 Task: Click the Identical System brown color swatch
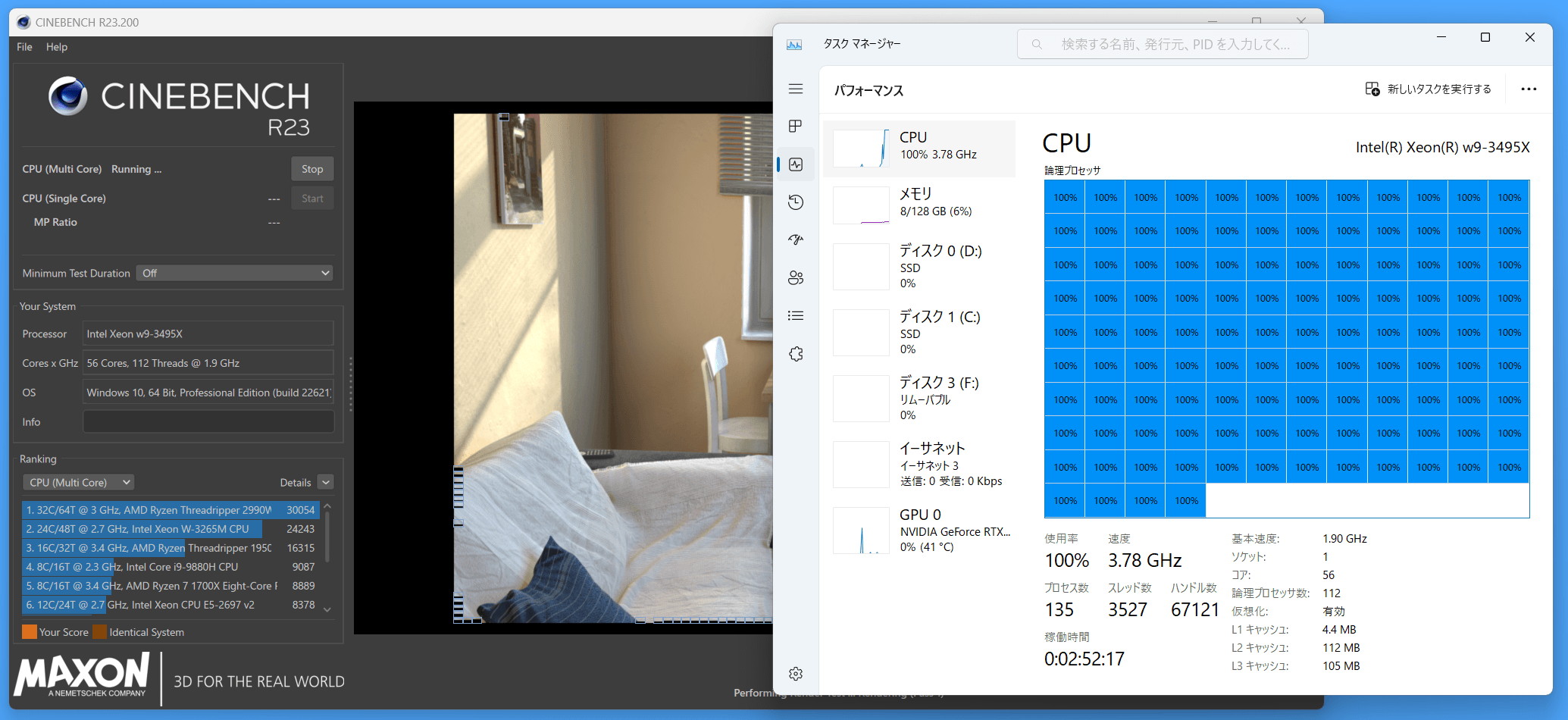[x=99, y=632]
